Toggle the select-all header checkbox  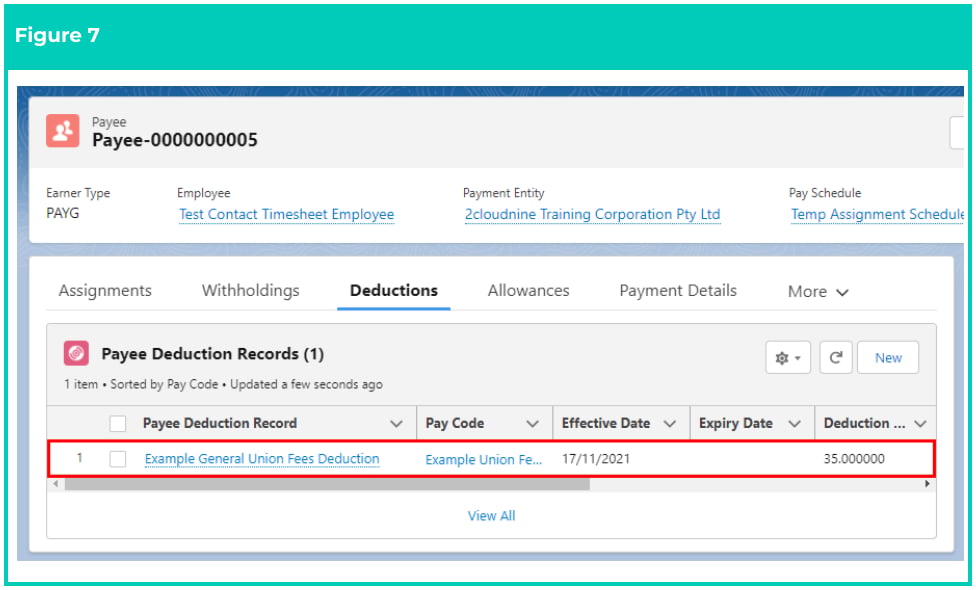click(x=118, y=424)
